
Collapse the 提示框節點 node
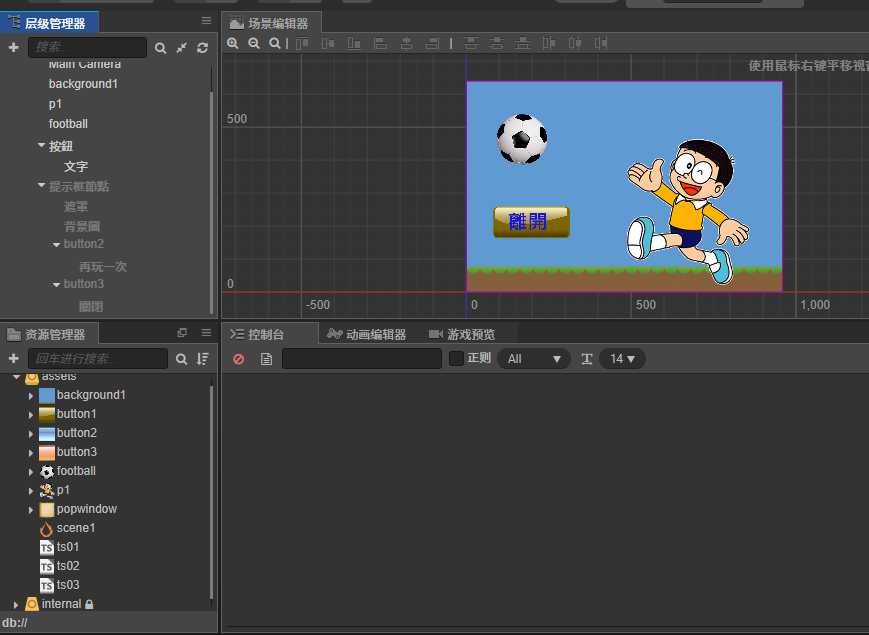point(41,185)
